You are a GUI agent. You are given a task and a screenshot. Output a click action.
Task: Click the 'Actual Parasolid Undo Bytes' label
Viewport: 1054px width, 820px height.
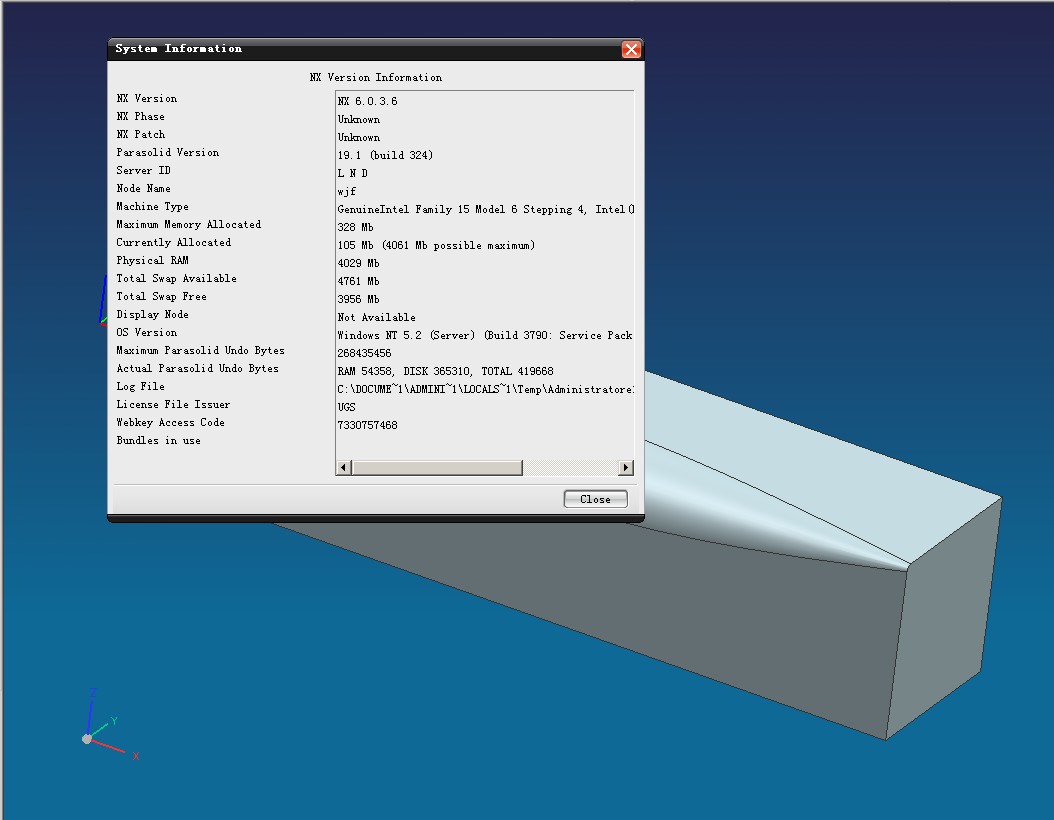(197, 368)
